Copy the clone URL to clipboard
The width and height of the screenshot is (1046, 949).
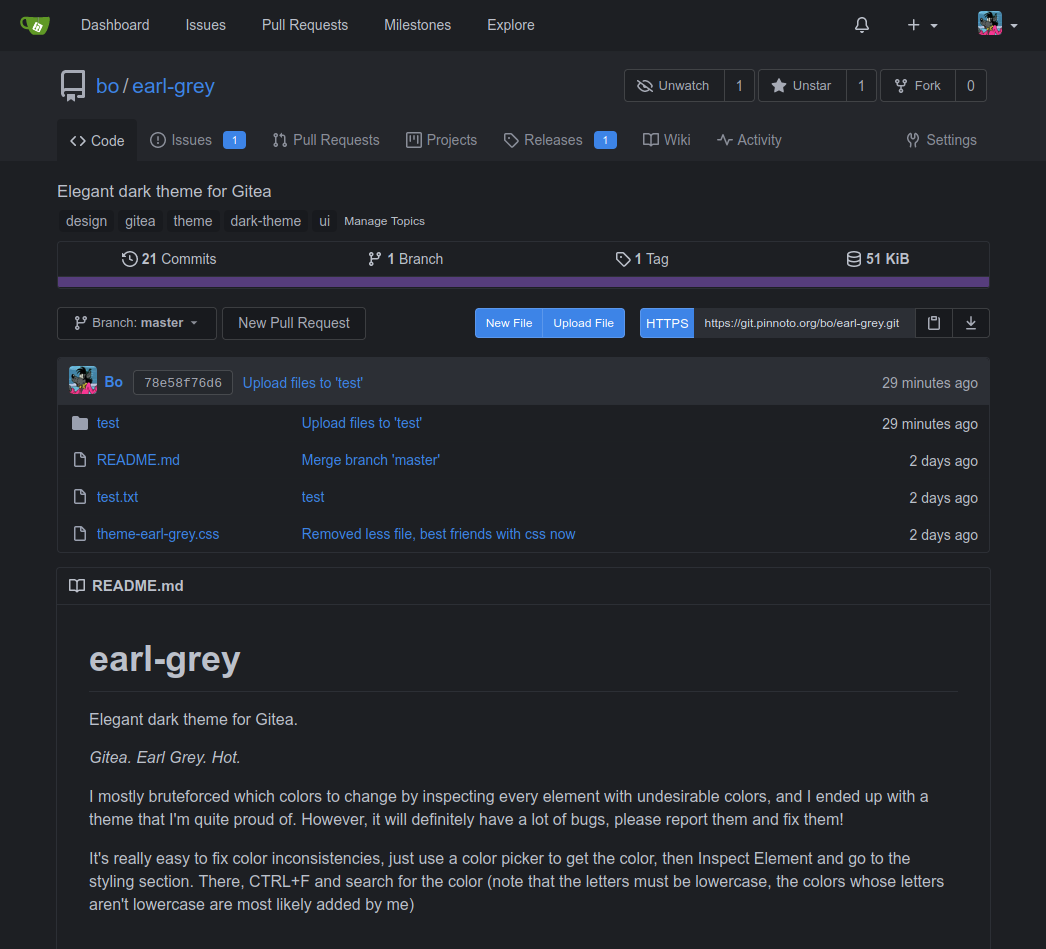pyautogui.click(x=934, y=323)
